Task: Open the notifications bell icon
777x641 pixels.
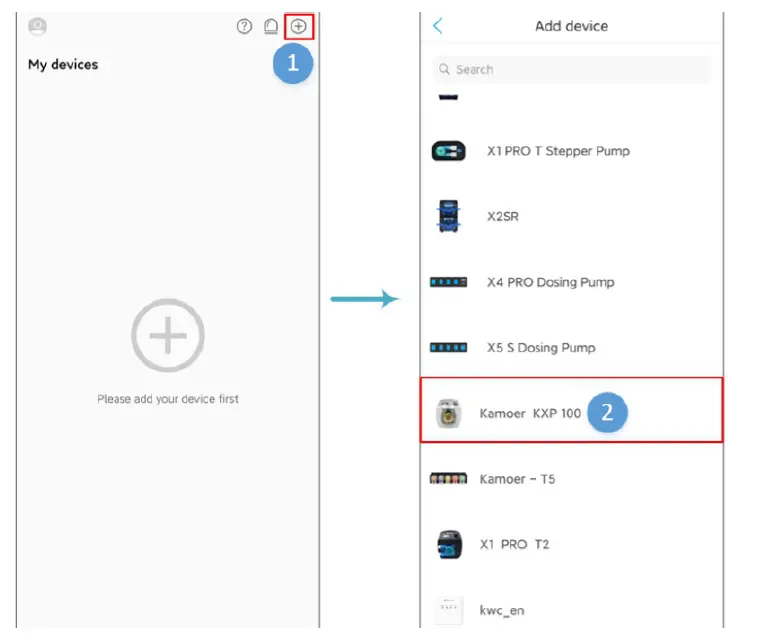Action: [271, 26]
